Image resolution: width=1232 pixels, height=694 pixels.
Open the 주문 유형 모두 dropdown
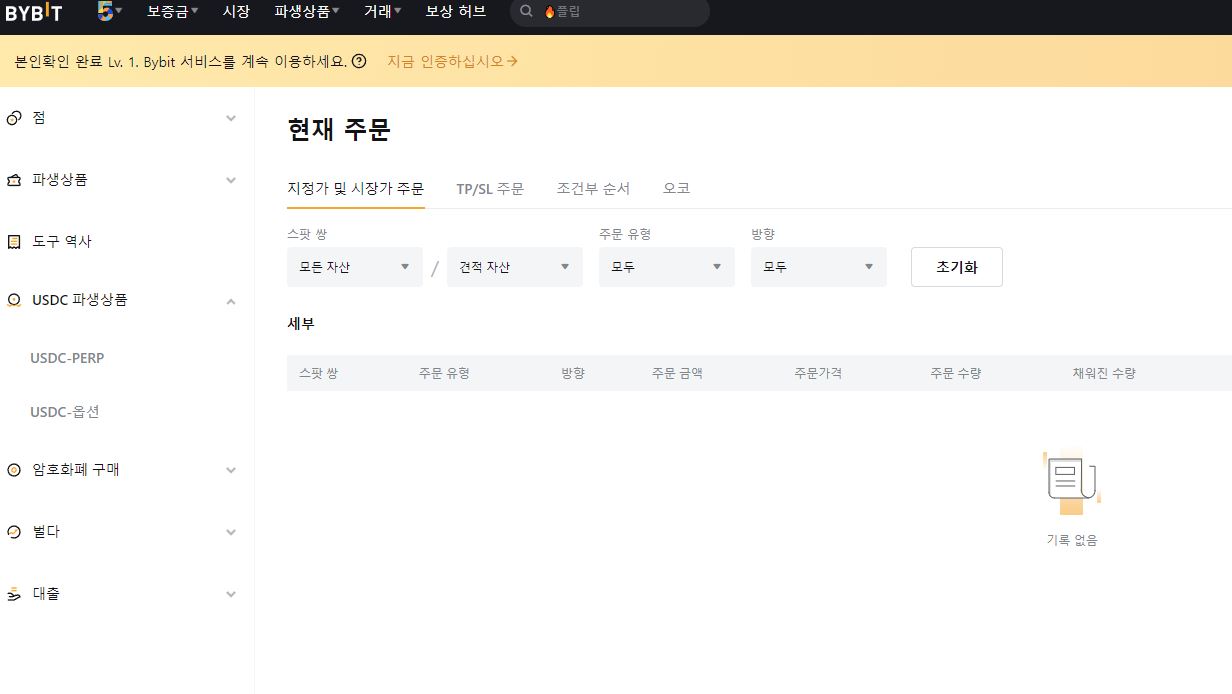[x=667, y=267]
